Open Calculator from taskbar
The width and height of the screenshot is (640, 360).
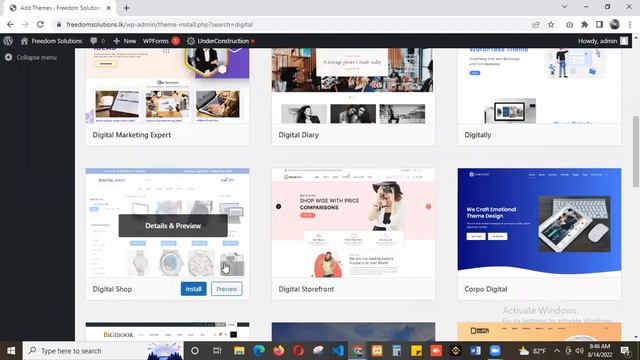397,351
